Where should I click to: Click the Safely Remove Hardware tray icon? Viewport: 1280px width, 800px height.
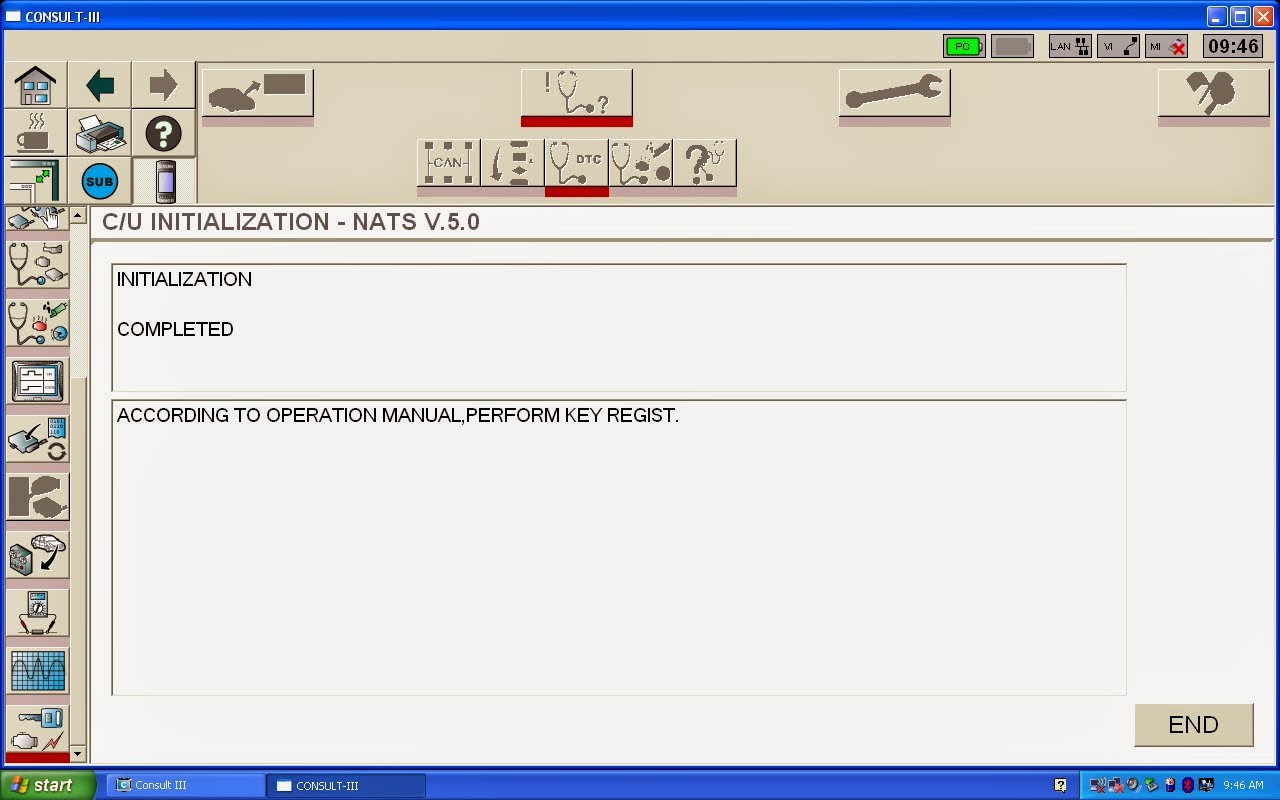tap(1151, 785)
